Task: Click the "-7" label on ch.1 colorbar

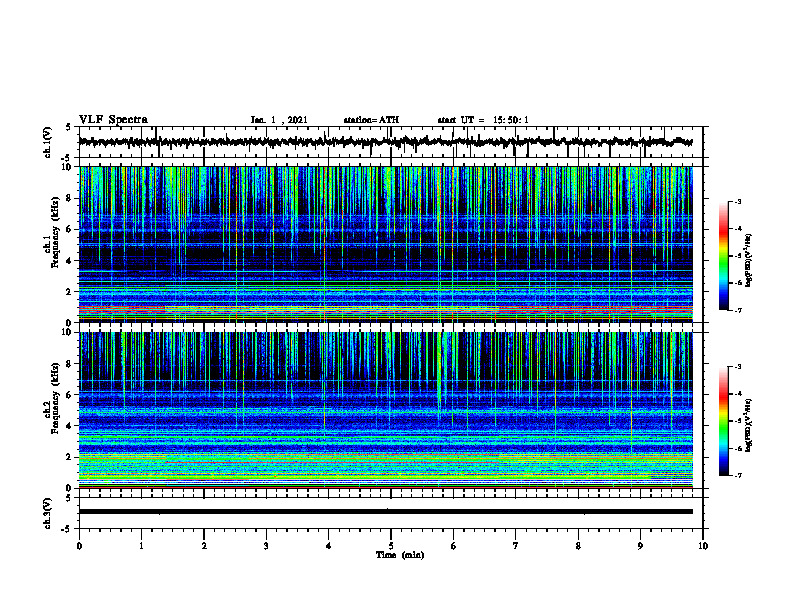Action: 737,310
